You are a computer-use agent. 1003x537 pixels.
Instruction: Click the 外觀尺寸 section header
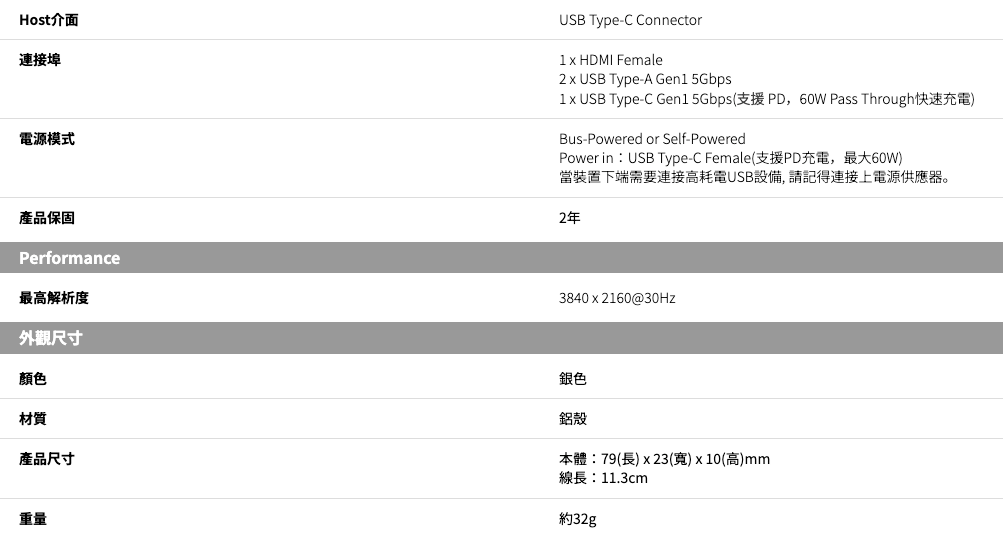51,338
